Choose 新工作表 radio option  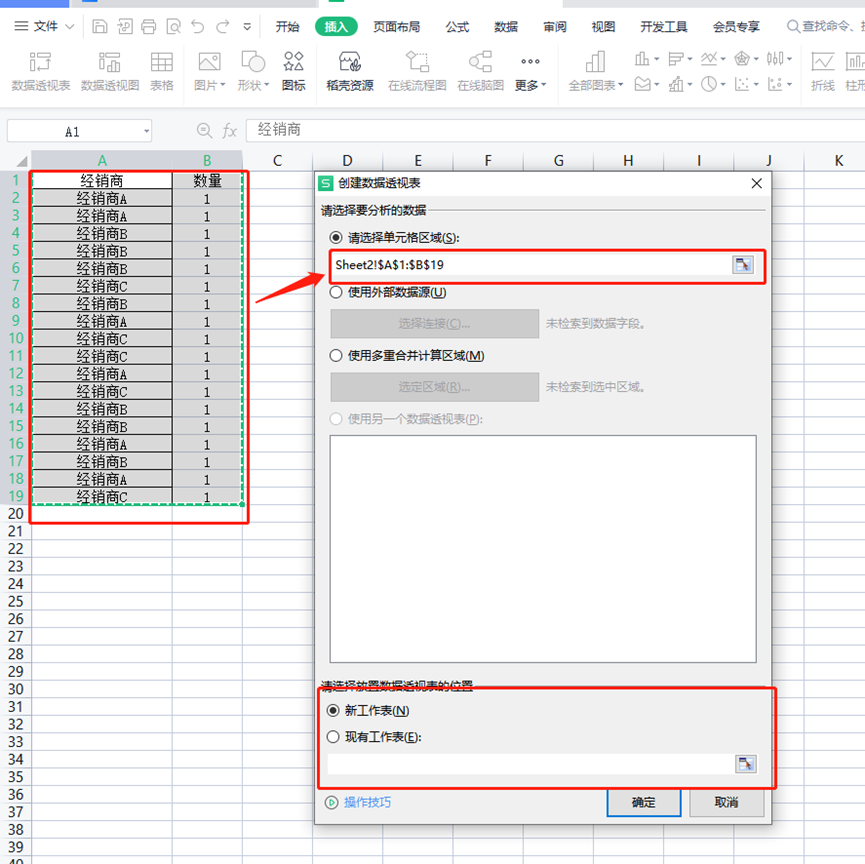click(333, 711)
